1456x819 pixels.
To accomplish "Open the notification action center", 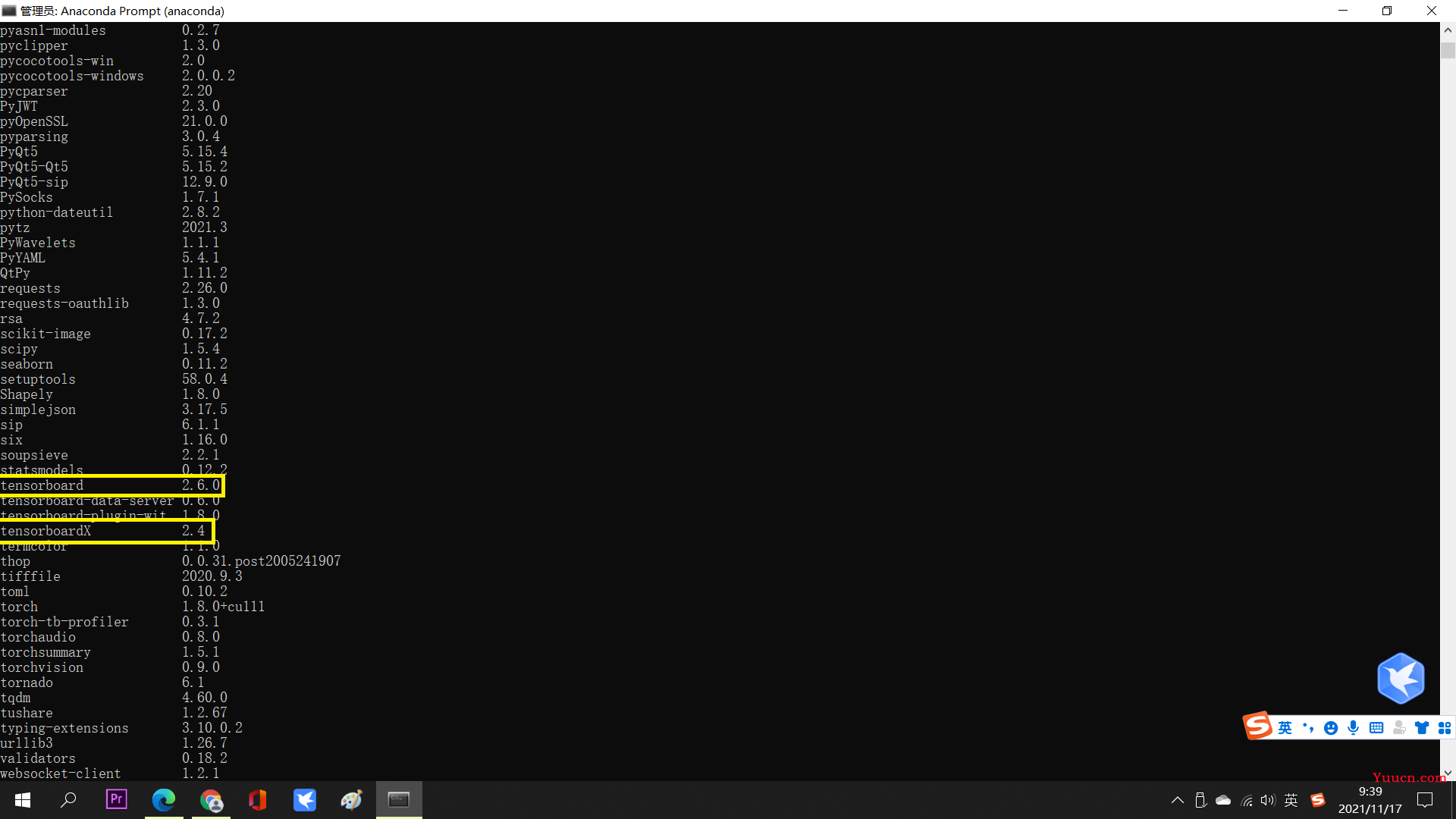I will point(1425,800).
